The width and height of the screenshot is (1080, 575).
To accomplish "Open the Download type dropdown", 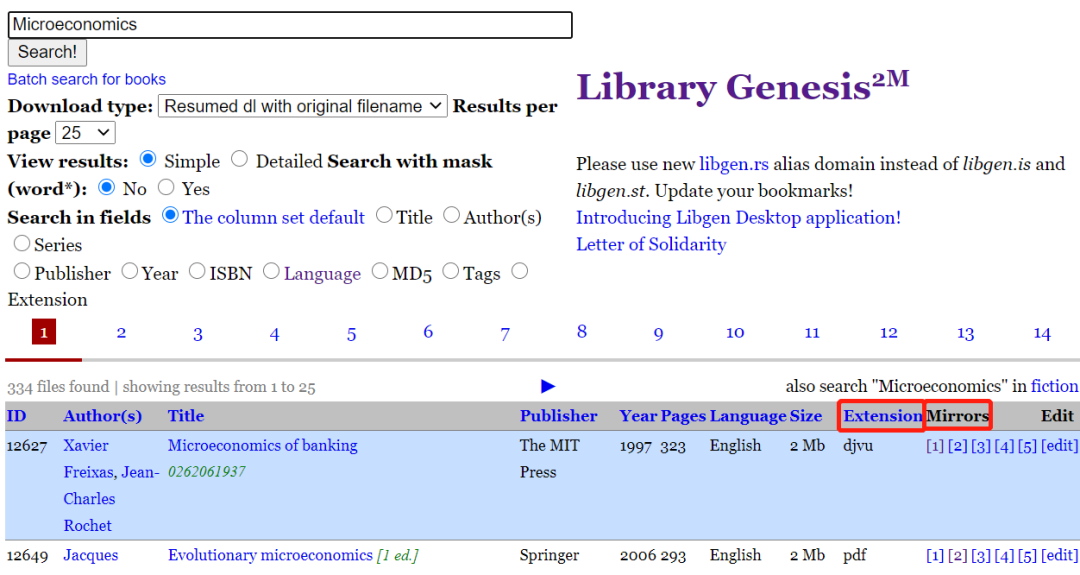I will point(302,106).
